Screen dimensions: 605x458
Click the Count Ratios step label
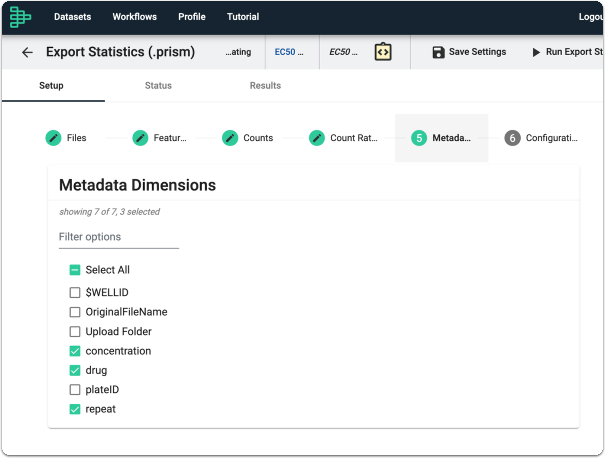[354, 138]
